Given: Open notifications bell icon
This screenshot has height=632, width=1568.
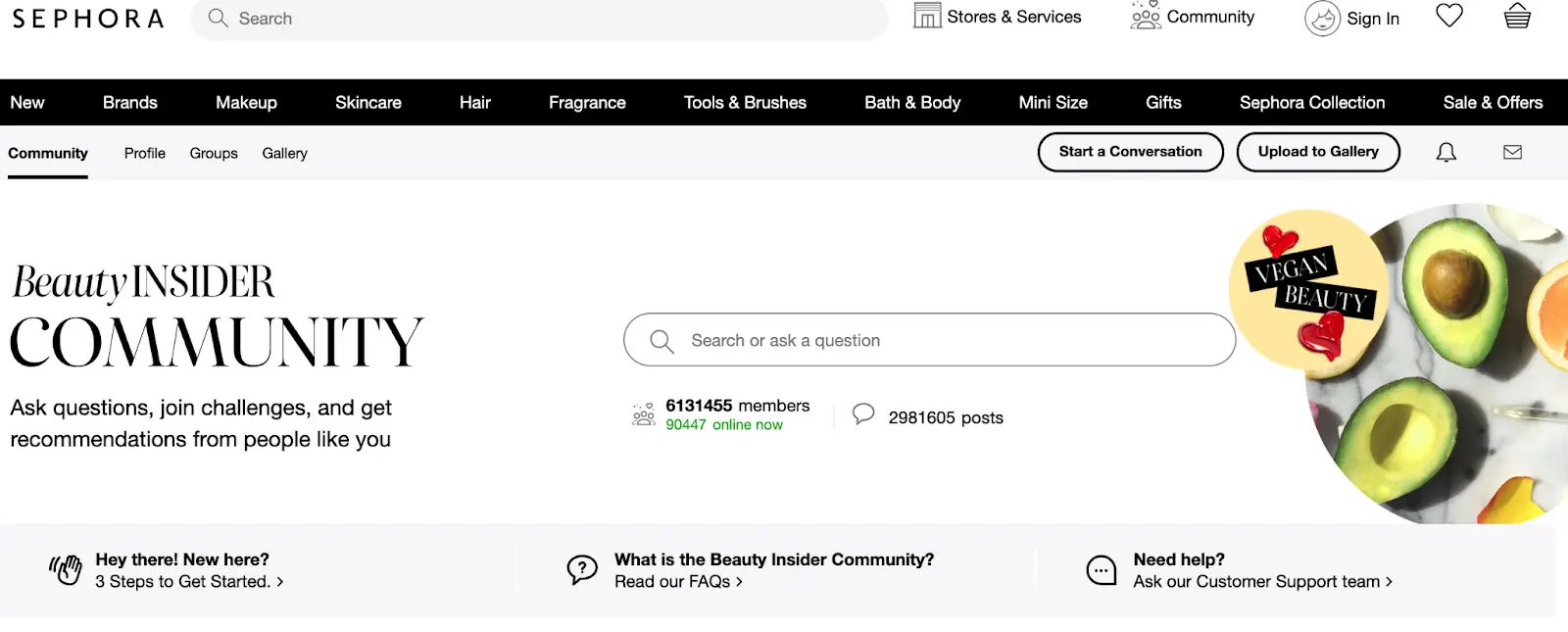Looking at the screenshot, I should (1446, 152).
